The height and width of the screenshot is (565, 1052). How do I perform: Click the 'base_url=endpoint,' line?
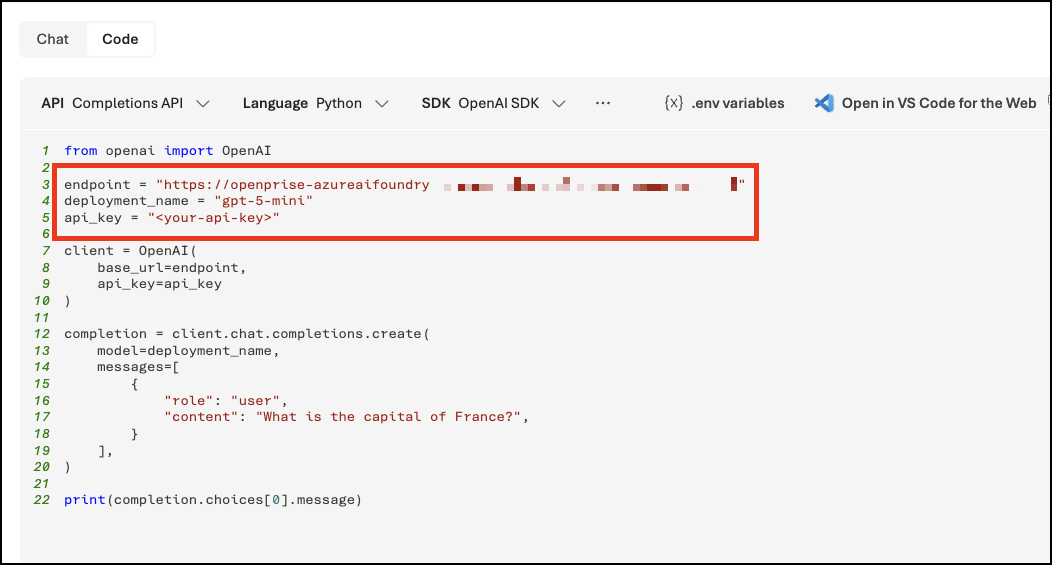coord(172,268)
